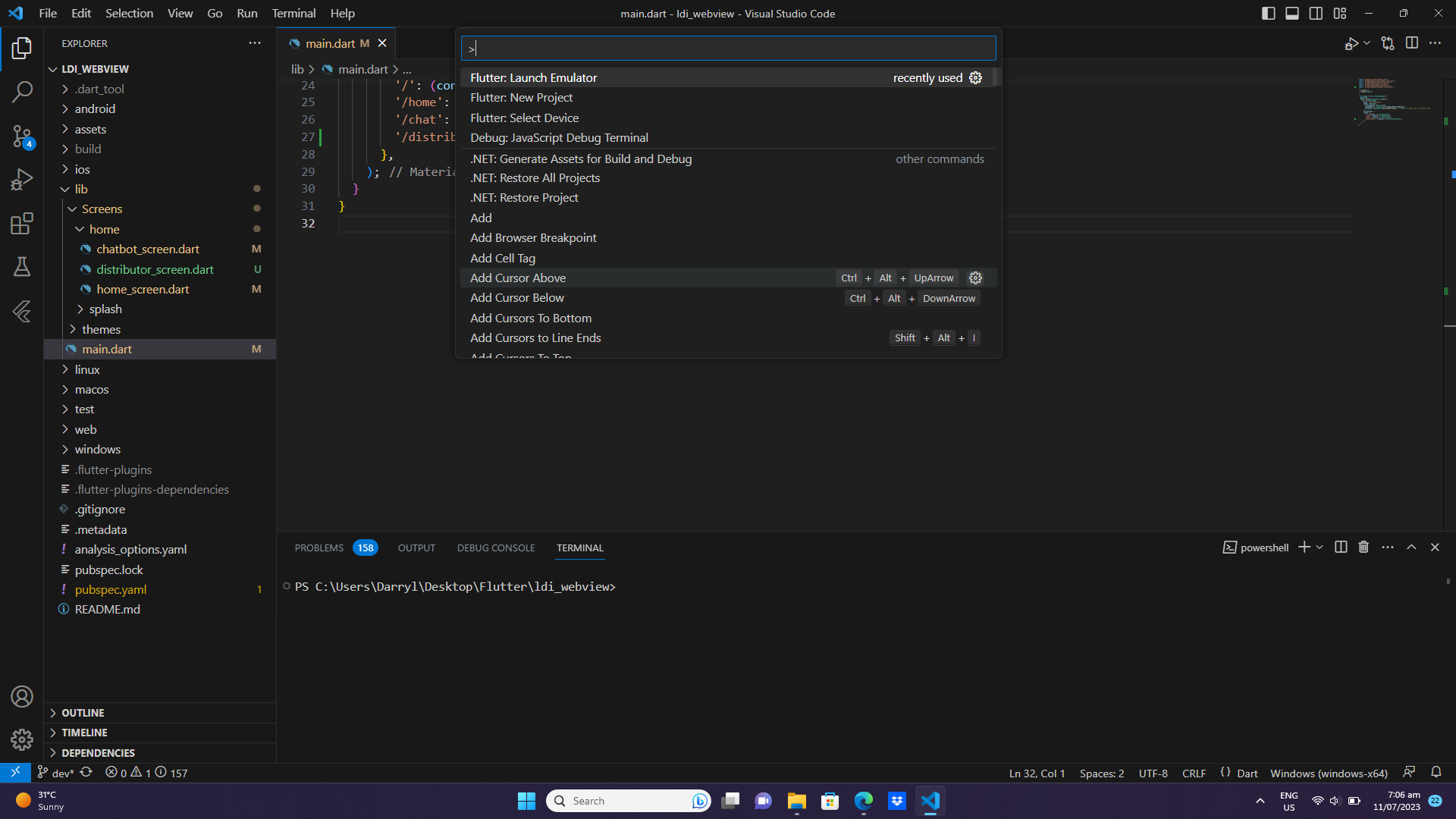Select Add Cursor Below command

coord(728,298)
